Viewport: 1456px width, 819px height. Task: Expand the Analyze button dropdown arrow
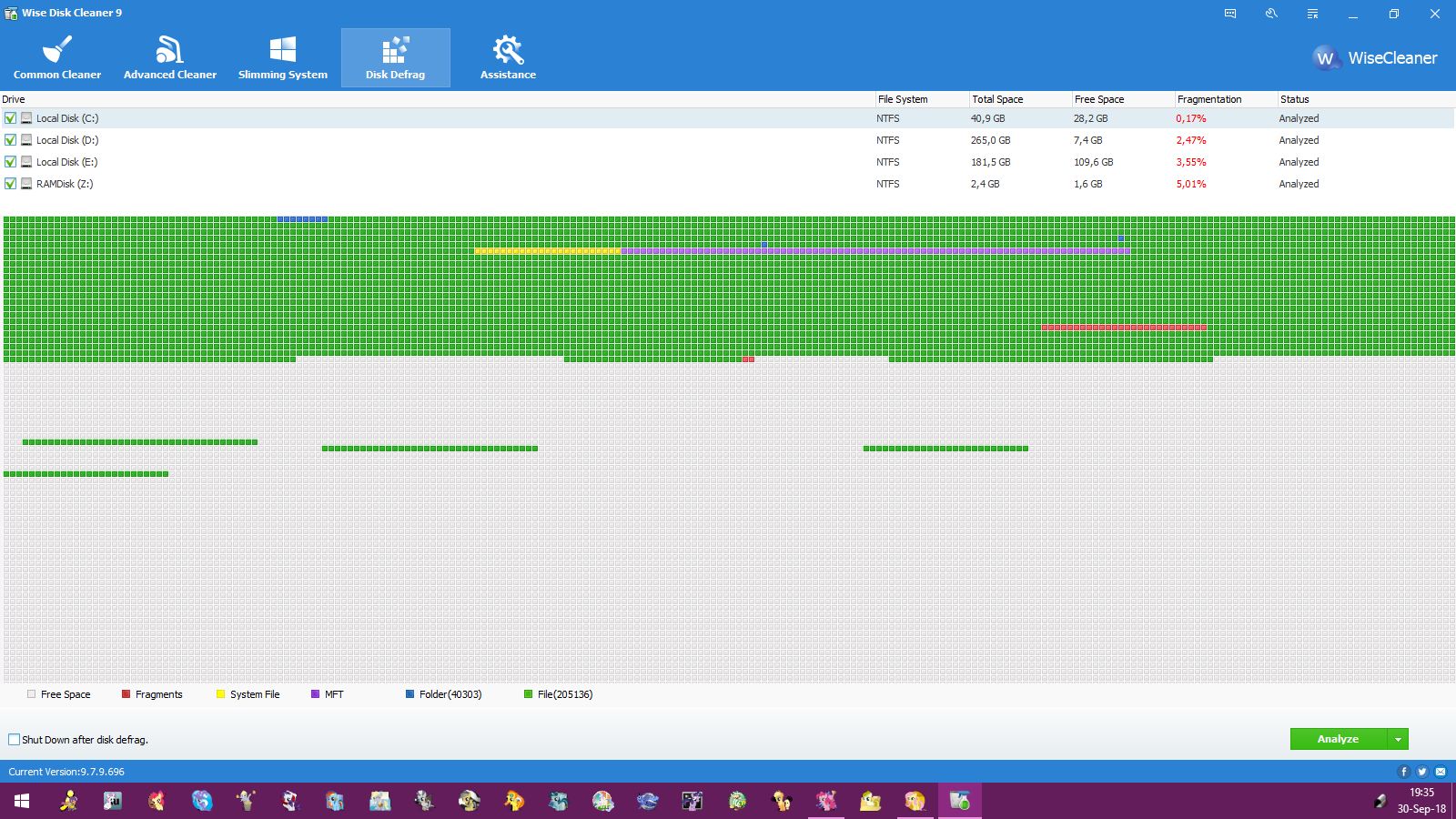pyautogui.click(x=1398, y=740)
